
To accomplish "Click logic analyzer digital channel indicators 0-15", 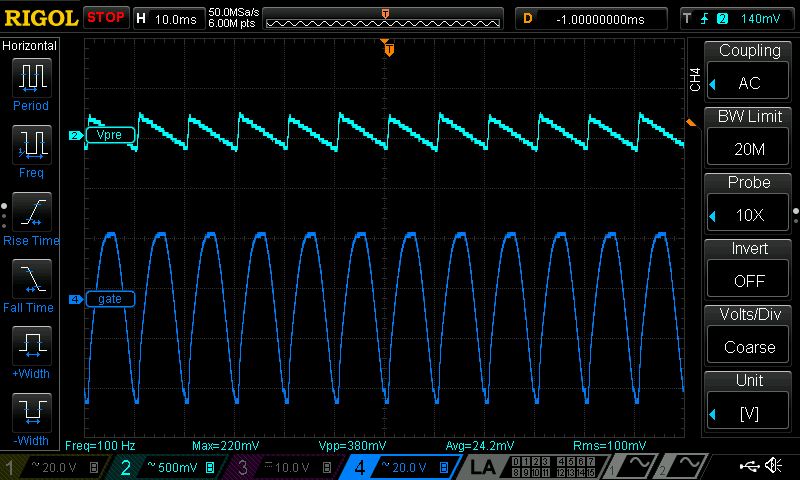I will [554, 467].
